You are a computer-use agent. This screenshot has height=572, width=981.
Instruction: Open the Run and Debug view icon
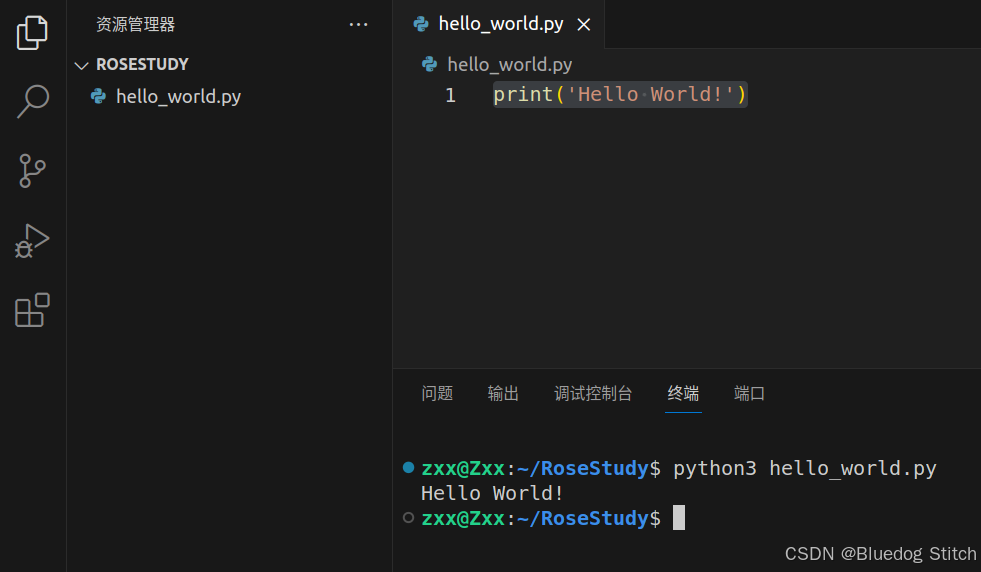32,241
